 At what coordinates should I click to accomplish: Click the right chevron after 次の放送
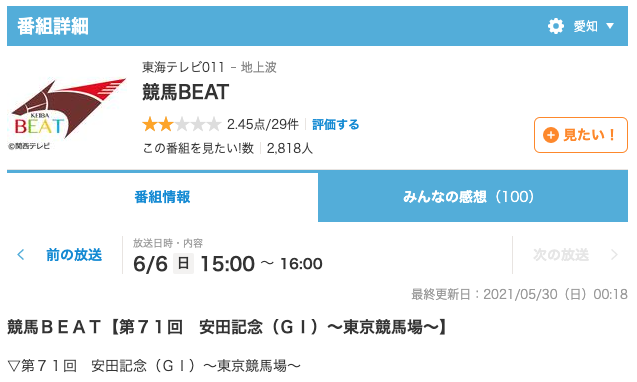tap(614, 255)
